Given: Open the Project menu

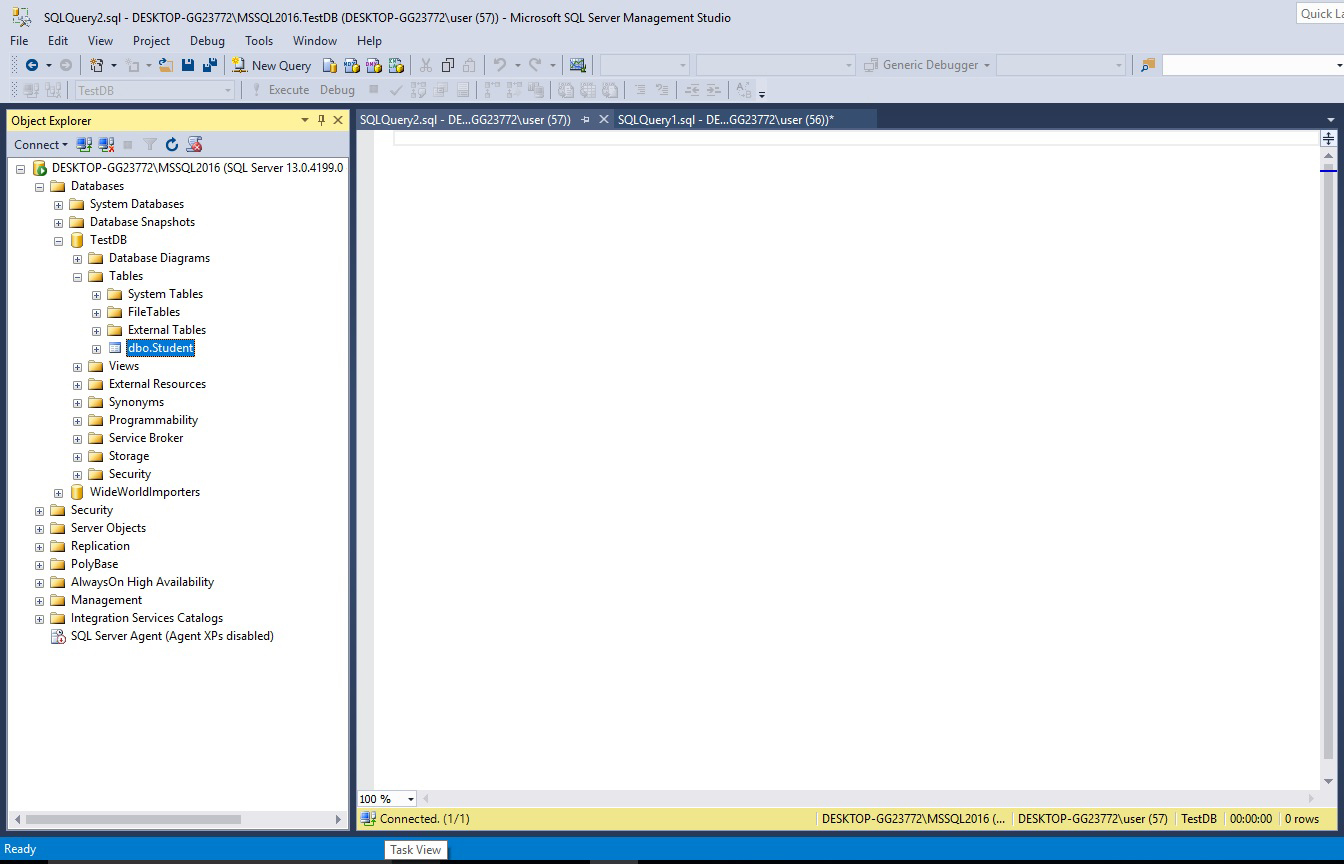Looking at the screenshot, I should point(151,41).
